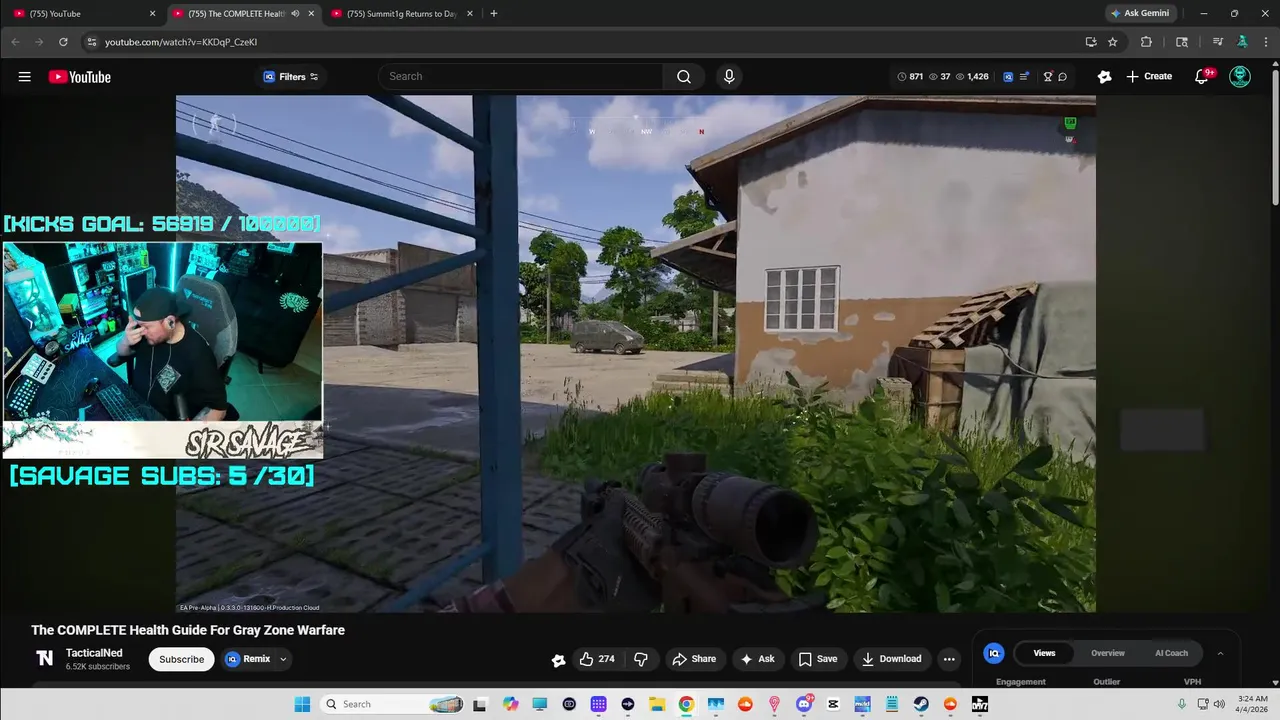1280x720 pixels.
Task: Open Steam from the taskbar
Action: [921, 704]
